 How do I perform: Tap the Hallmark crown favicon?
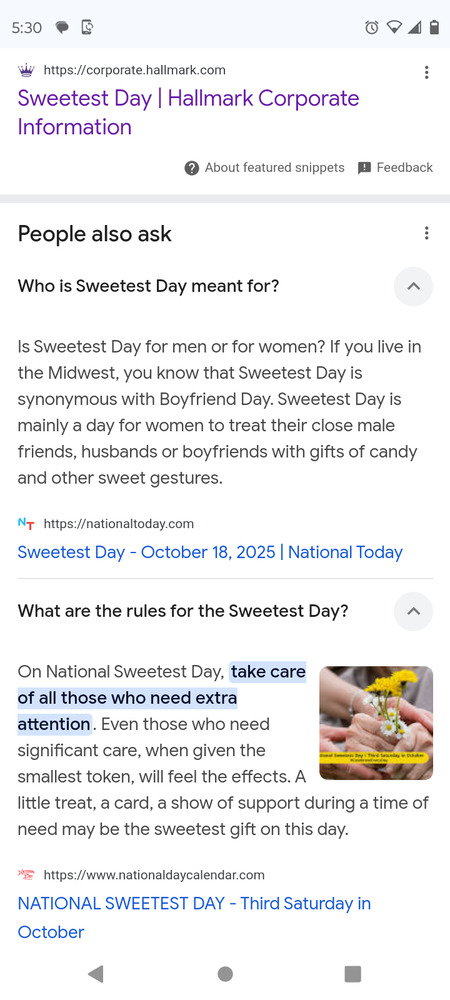(x=26, y=70)
